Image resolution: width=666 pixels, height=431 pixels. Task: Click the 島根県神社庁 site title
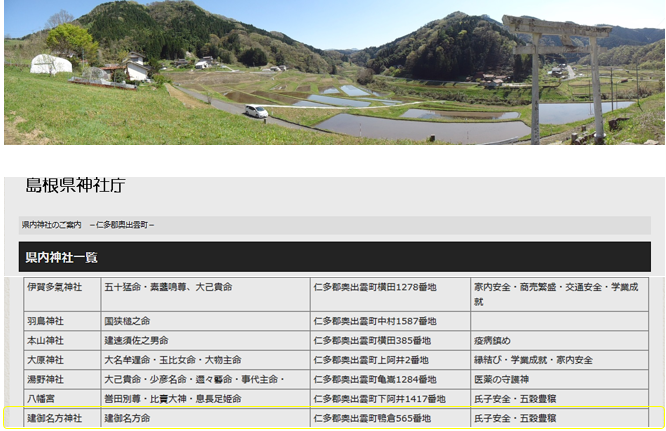click(x=75, y=186)
